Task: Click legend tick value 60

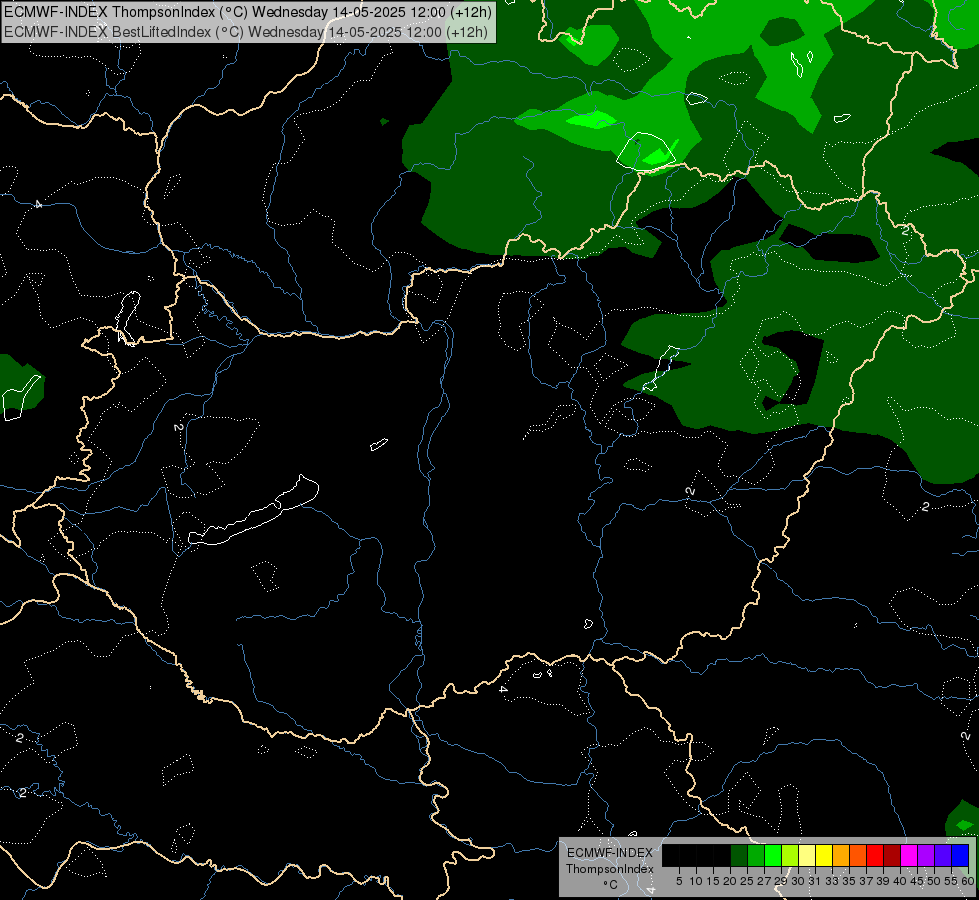Action: (967, 881)
